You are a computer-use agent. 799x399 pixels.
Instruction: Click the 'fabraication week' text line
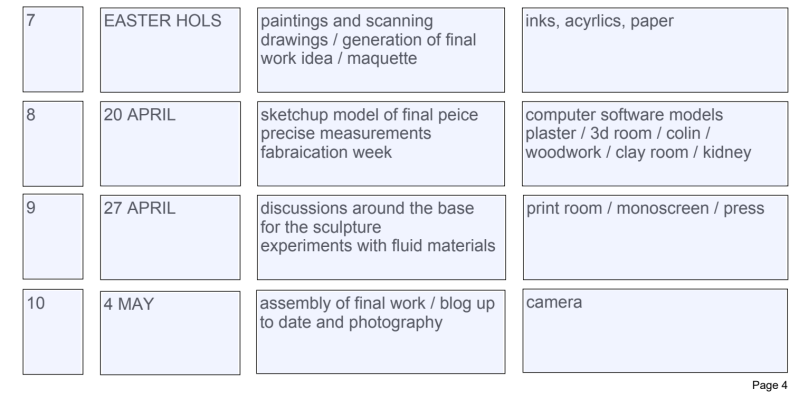point(326,152)
